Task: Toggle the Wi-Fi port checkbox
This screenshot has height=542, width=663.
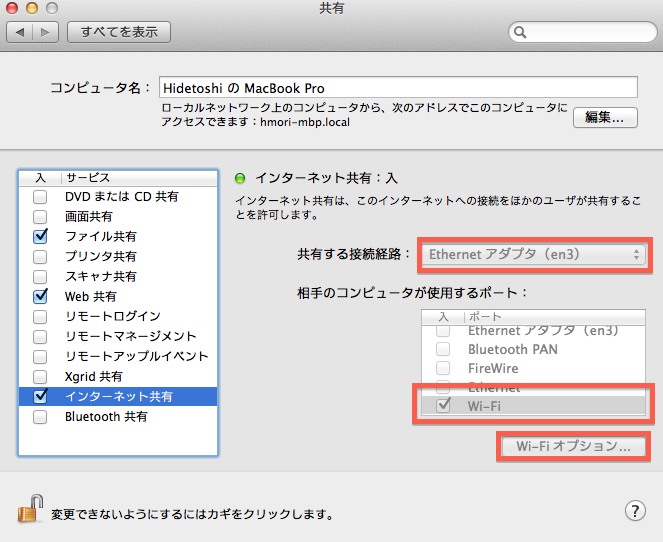Action: click(x=443, y=405)
